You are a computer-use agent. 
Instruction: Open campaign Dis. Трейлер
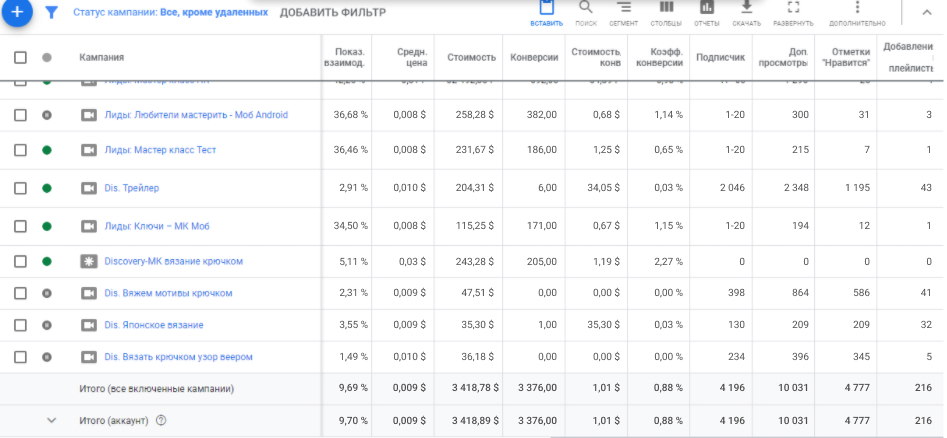coord(132,188)
